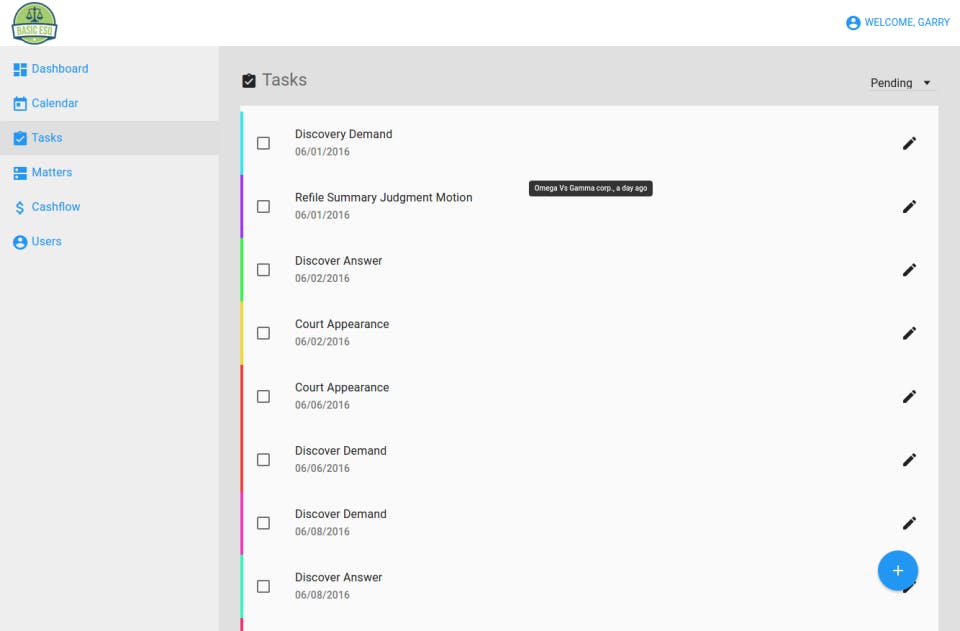The width and height of the screenshot is (960, 631).
Task: Mark Court Appearance 06/02/2016 as complete
Action: pos(263,333)
